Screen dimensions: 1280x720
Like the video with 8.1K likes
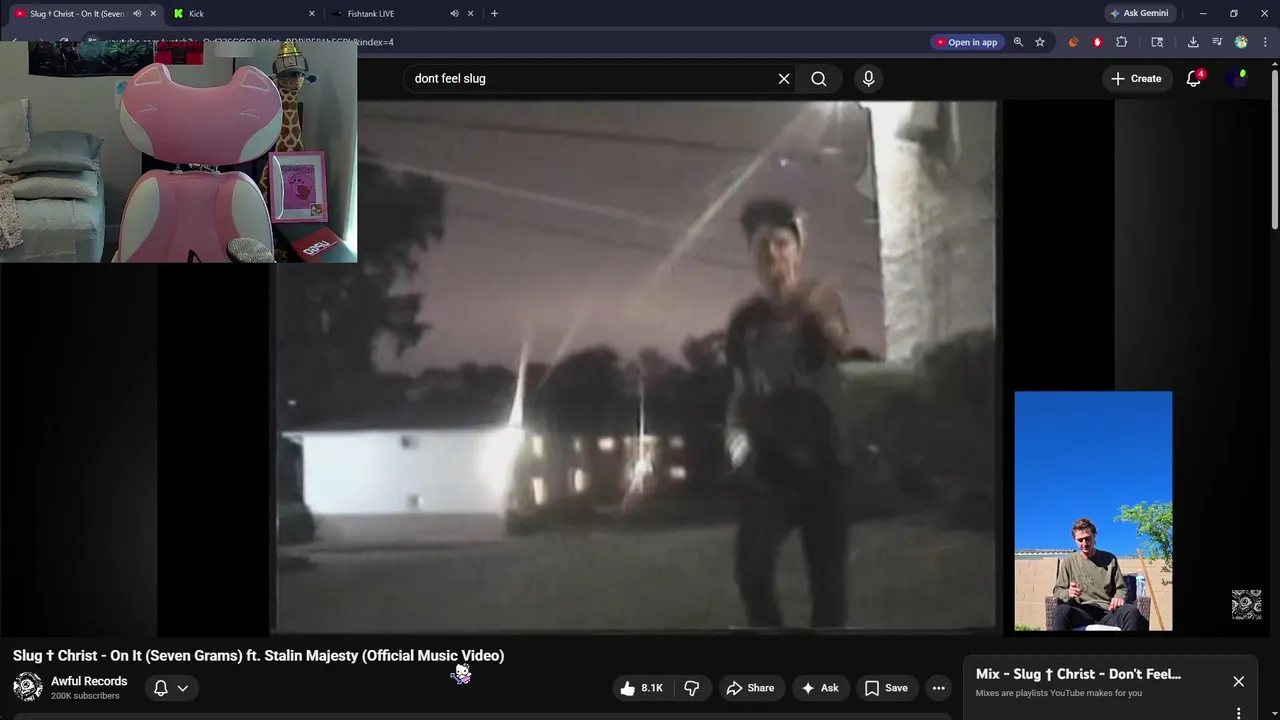point(641,688)
